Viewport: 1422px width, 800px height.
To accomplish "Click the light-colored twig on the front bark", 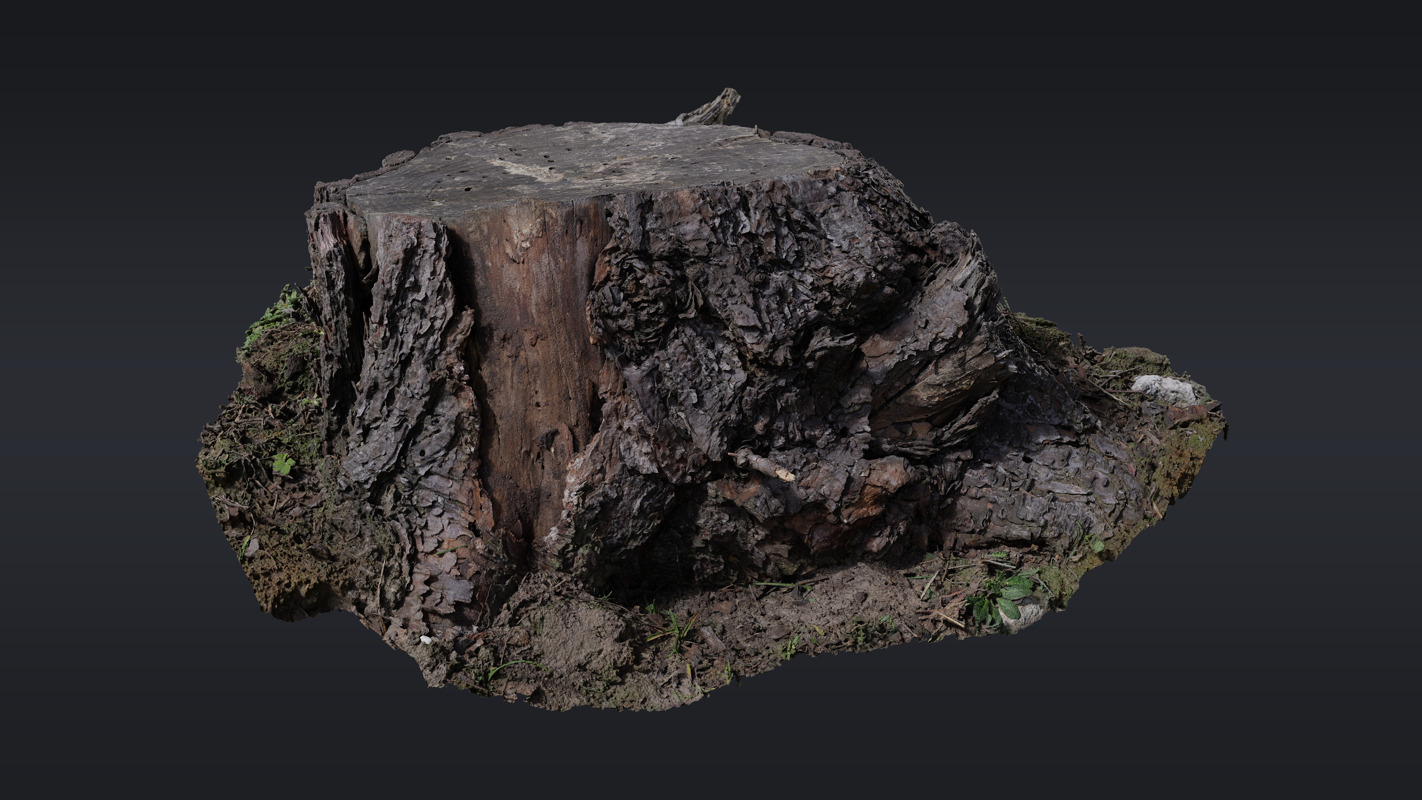I will point(764,465).
